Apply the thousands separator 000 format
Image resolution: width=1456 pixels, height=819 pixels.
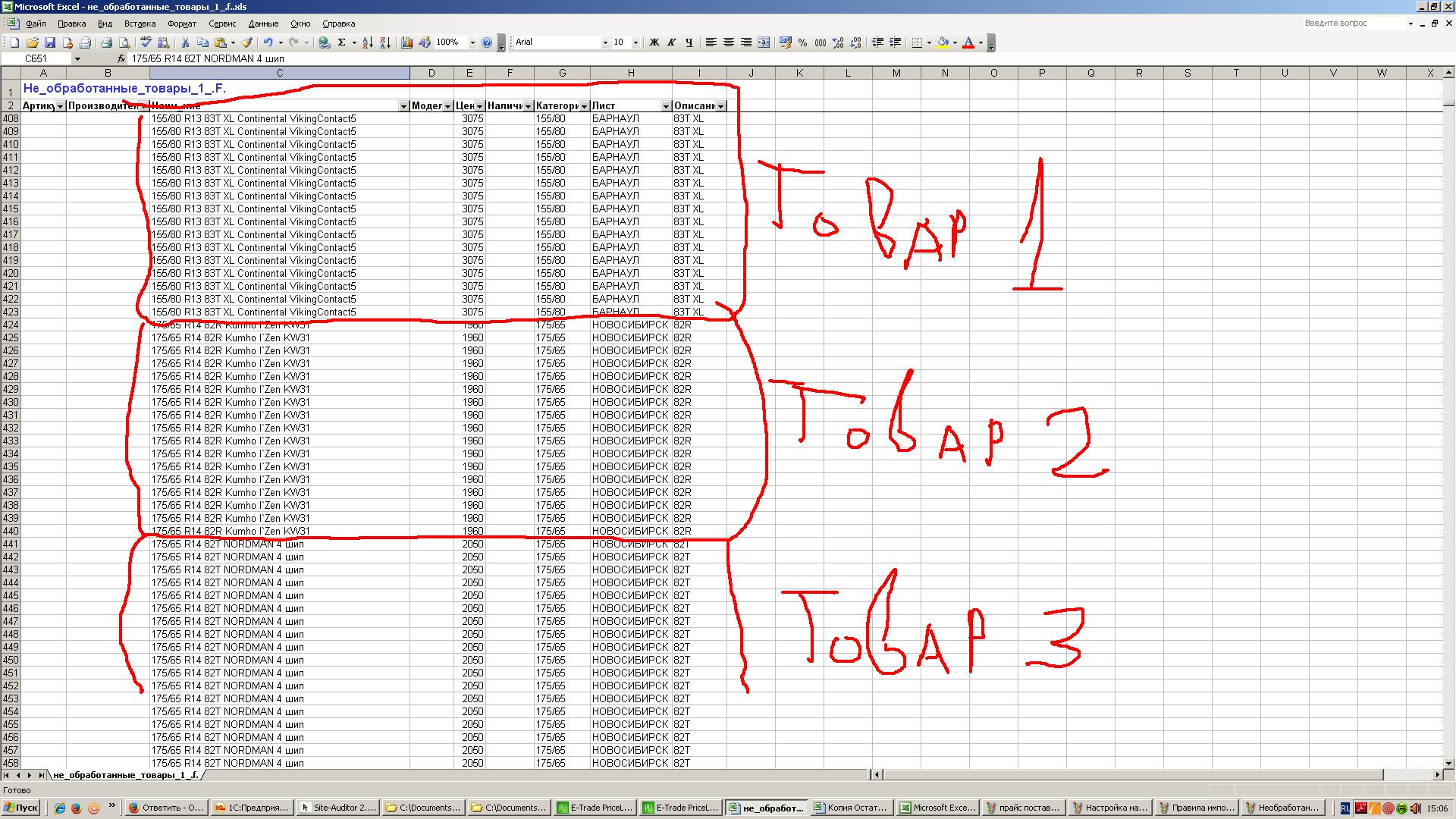coord(820,42)
